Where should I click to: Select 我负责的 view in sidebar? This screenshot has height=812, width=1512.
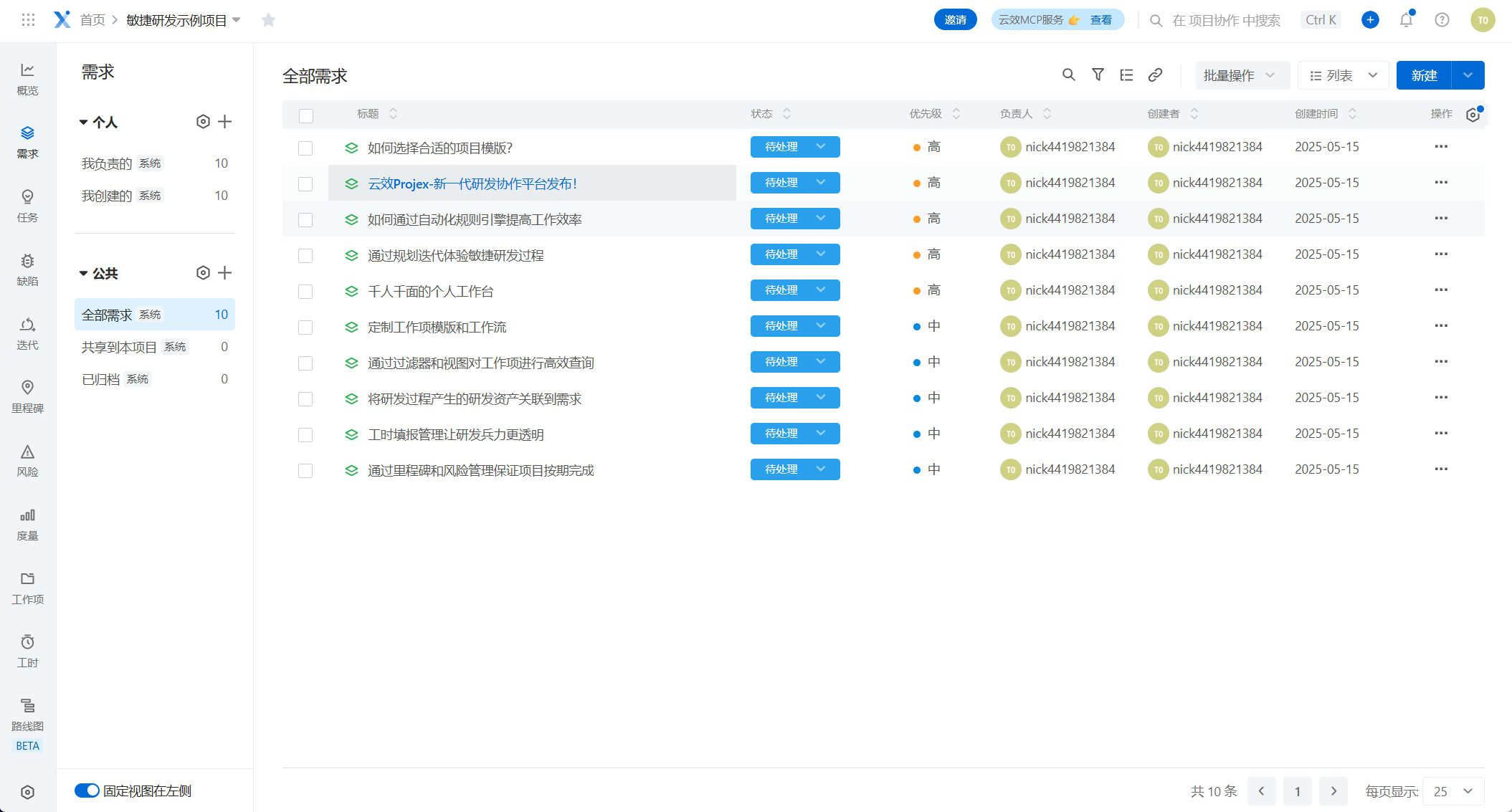(x=108, y=163)
